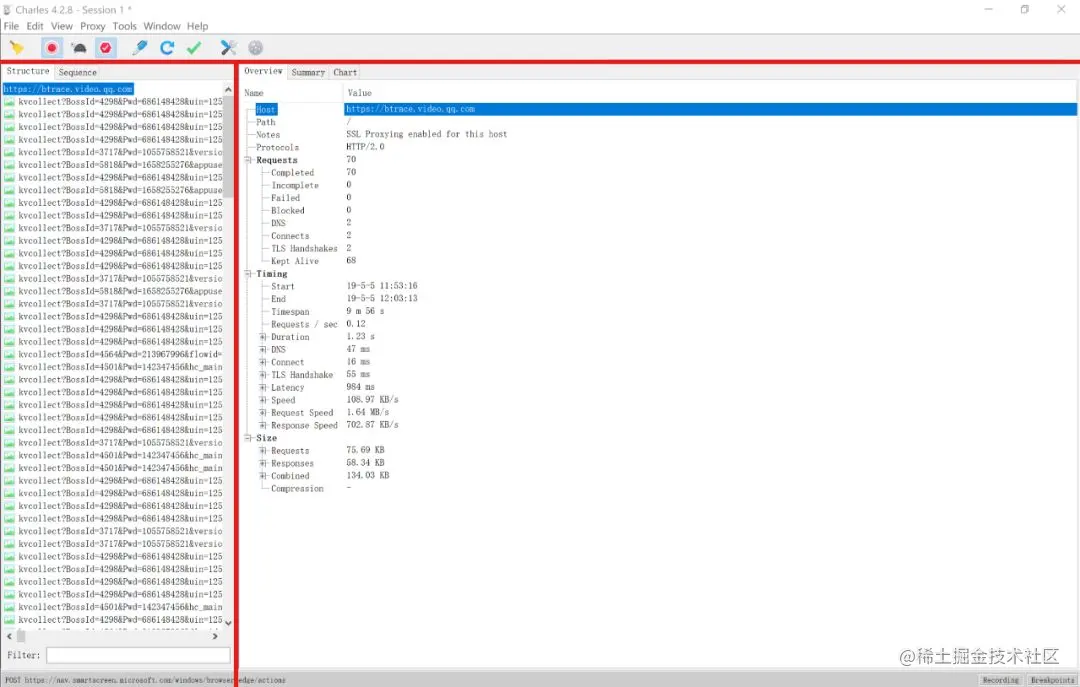Expand the Responses size row

(262, 463)
